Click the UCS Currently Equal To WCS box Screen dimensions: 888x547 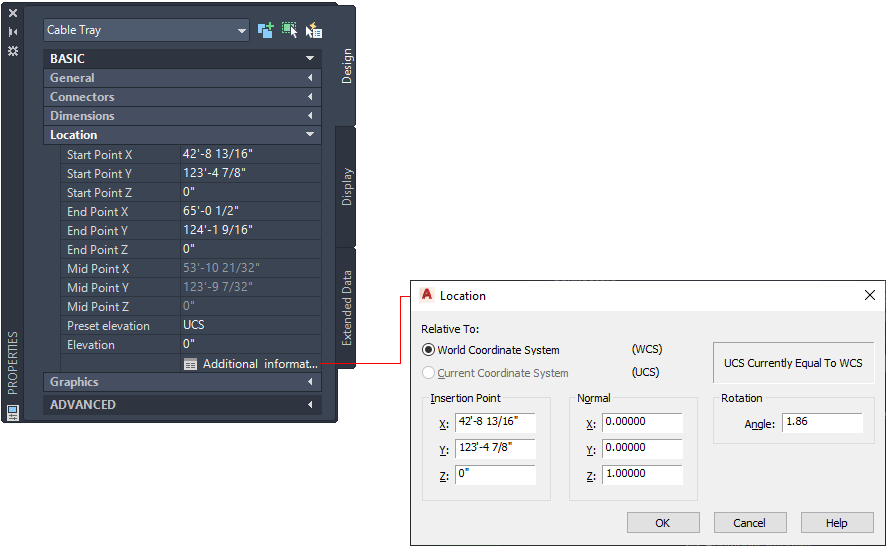pyautogui.click(x=793, y=363)
